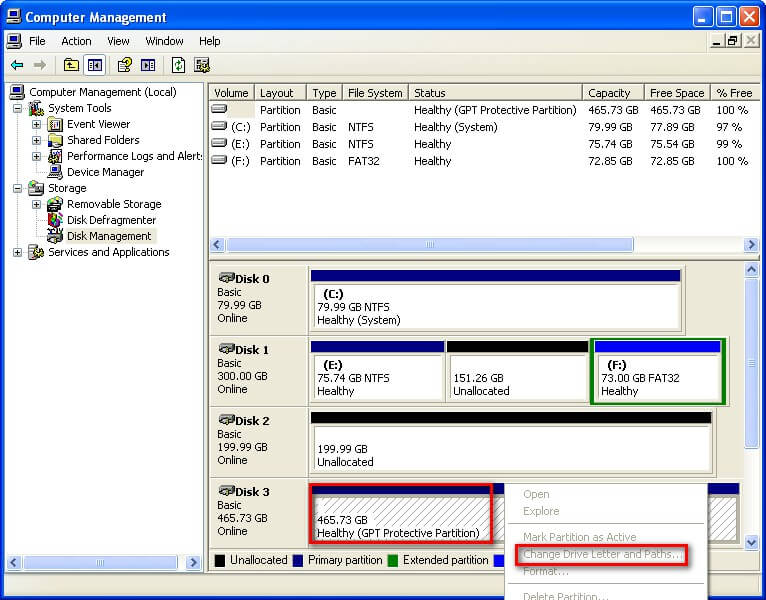
Task: Open the Help menu
Action: tap(210, 42)
